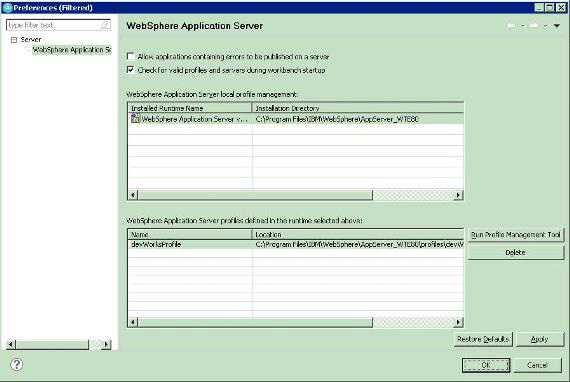Select the Server tree item
570x382 pixels.
(31, 39)
